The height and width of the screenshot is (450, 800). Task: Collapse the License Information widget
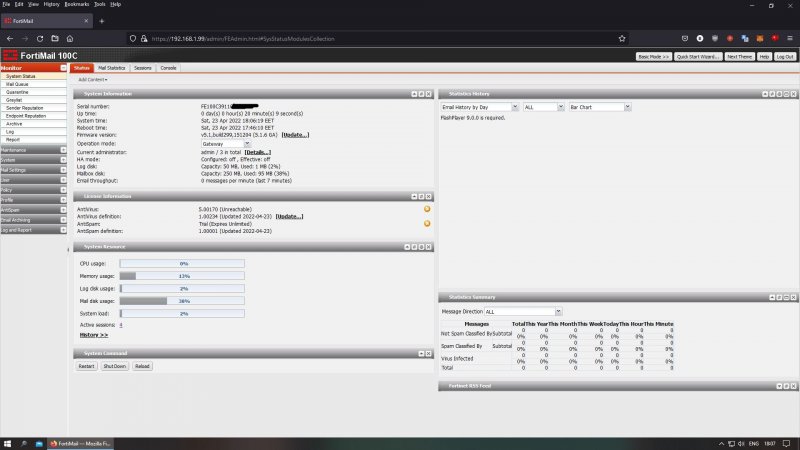point(414,196)
